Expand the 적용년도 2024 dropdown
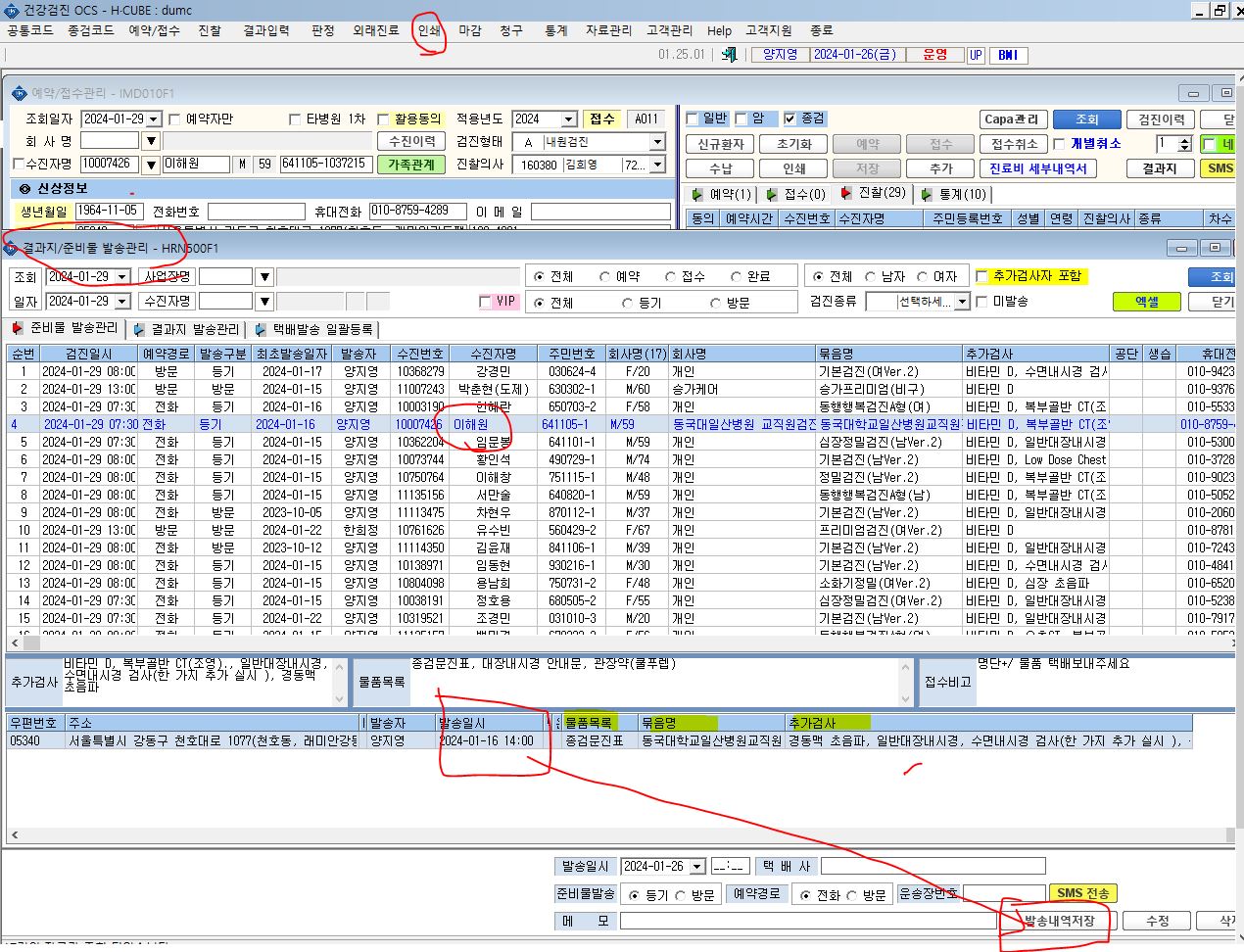 click(x=569, y=119)
